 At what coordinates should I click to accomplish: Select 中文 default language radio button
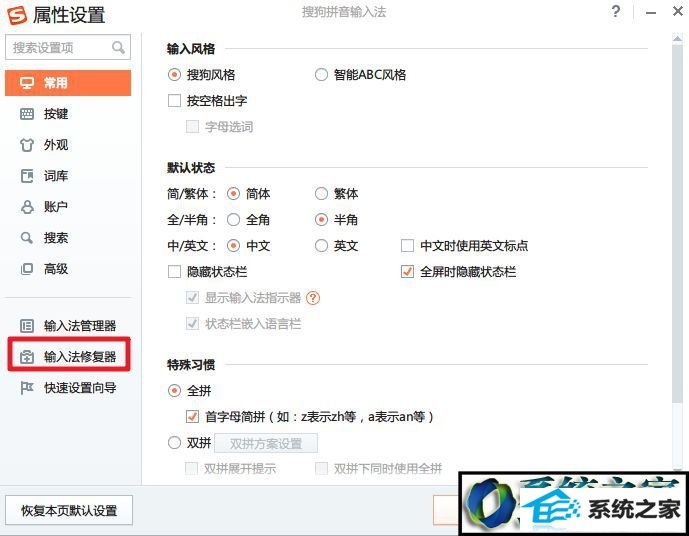233,246
